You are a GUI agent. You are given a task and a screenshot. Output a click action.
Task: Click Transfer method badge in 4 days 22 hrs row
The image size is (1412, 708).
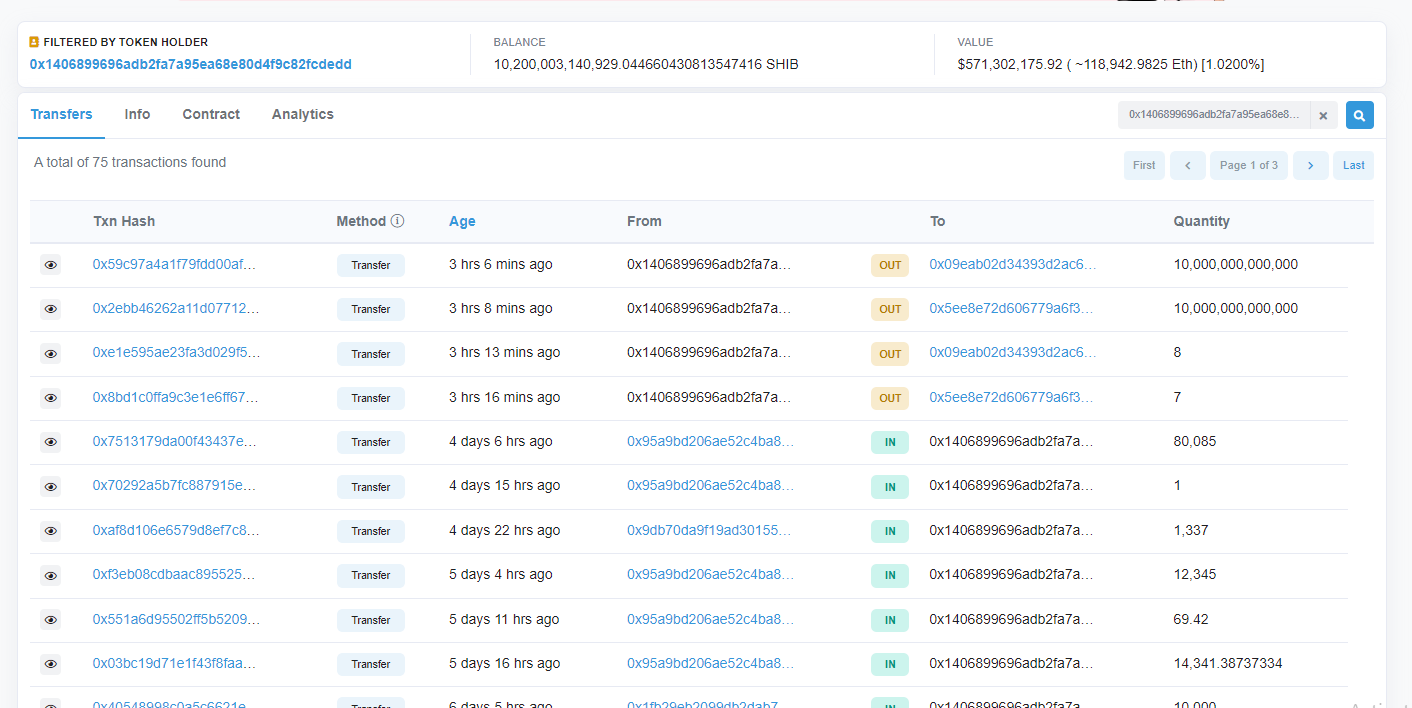tap(371, 531)
